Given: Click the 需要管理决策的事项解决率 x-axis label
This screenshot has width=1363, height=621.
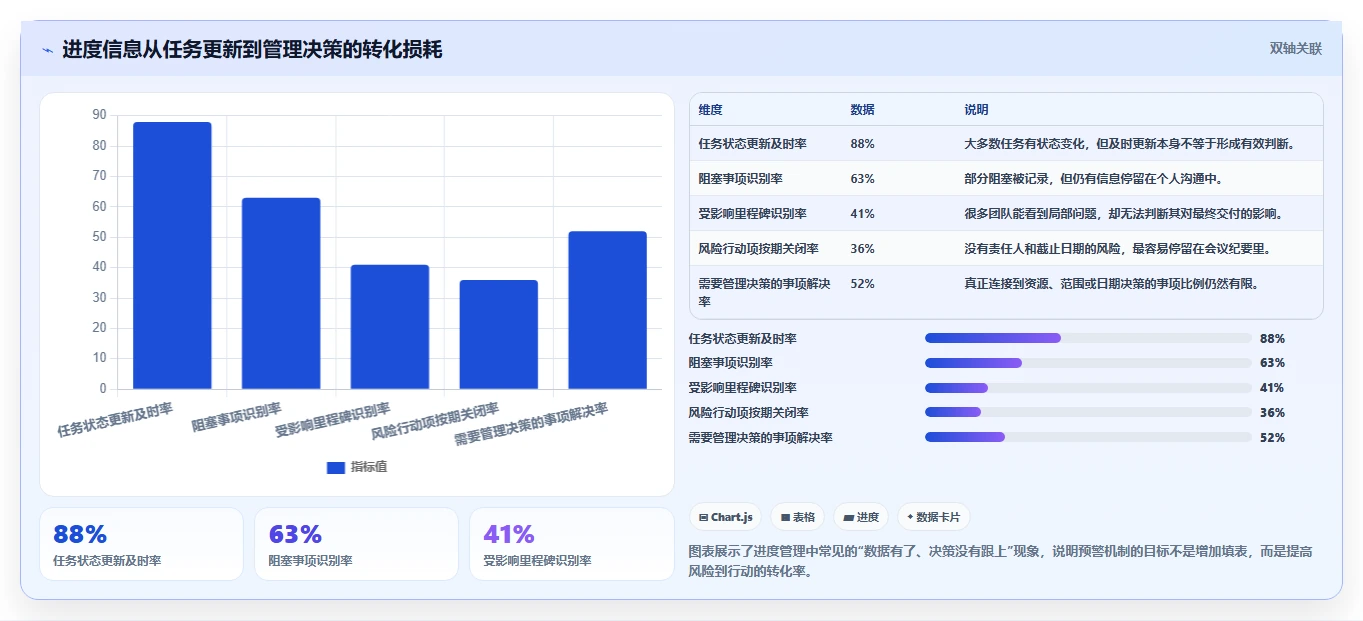Looking at the screenshot, I should point(531,425).
